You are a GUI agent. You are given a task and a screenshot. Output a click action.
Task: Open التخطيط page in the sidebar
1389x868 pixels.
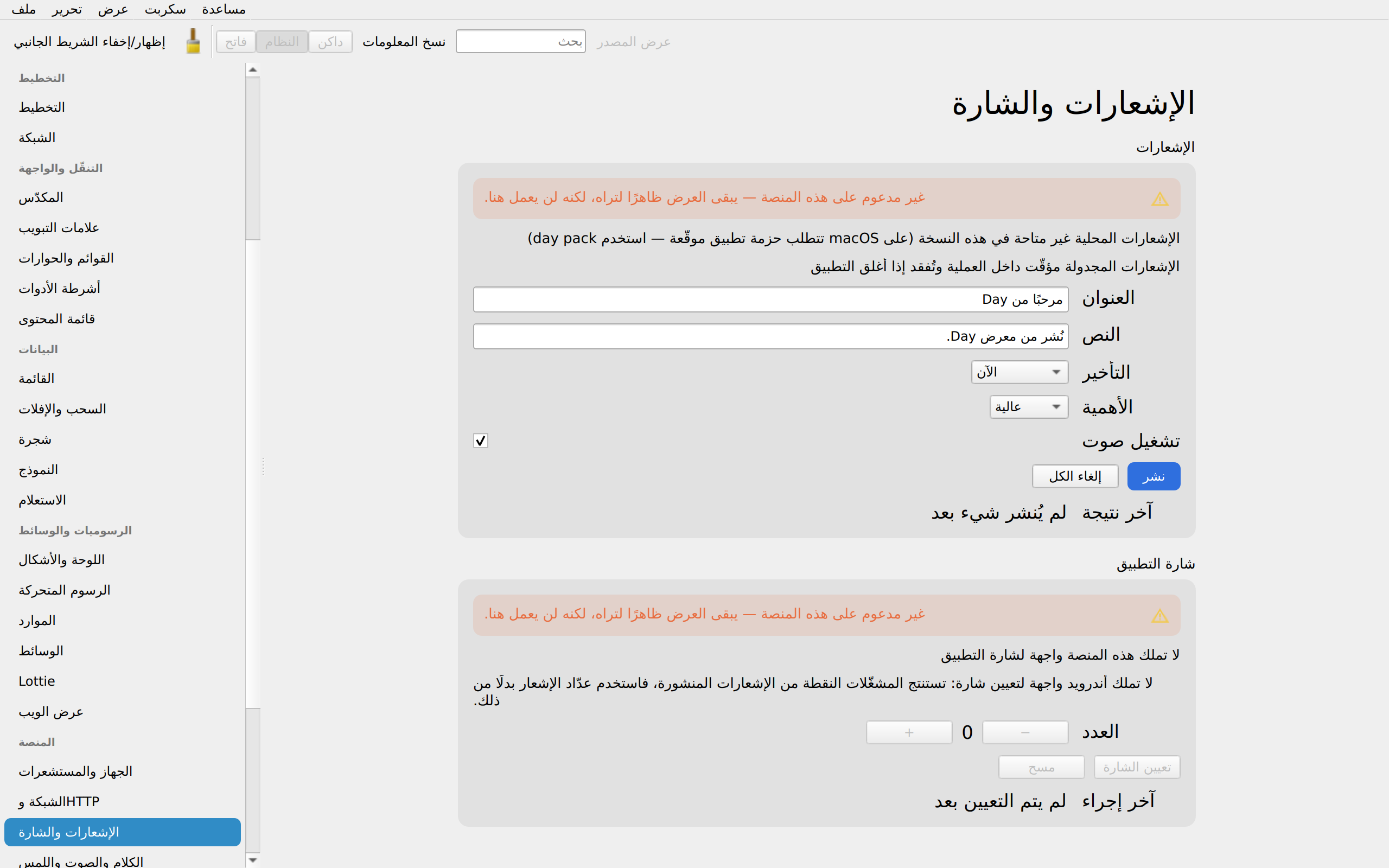click(x=122, y=107)
